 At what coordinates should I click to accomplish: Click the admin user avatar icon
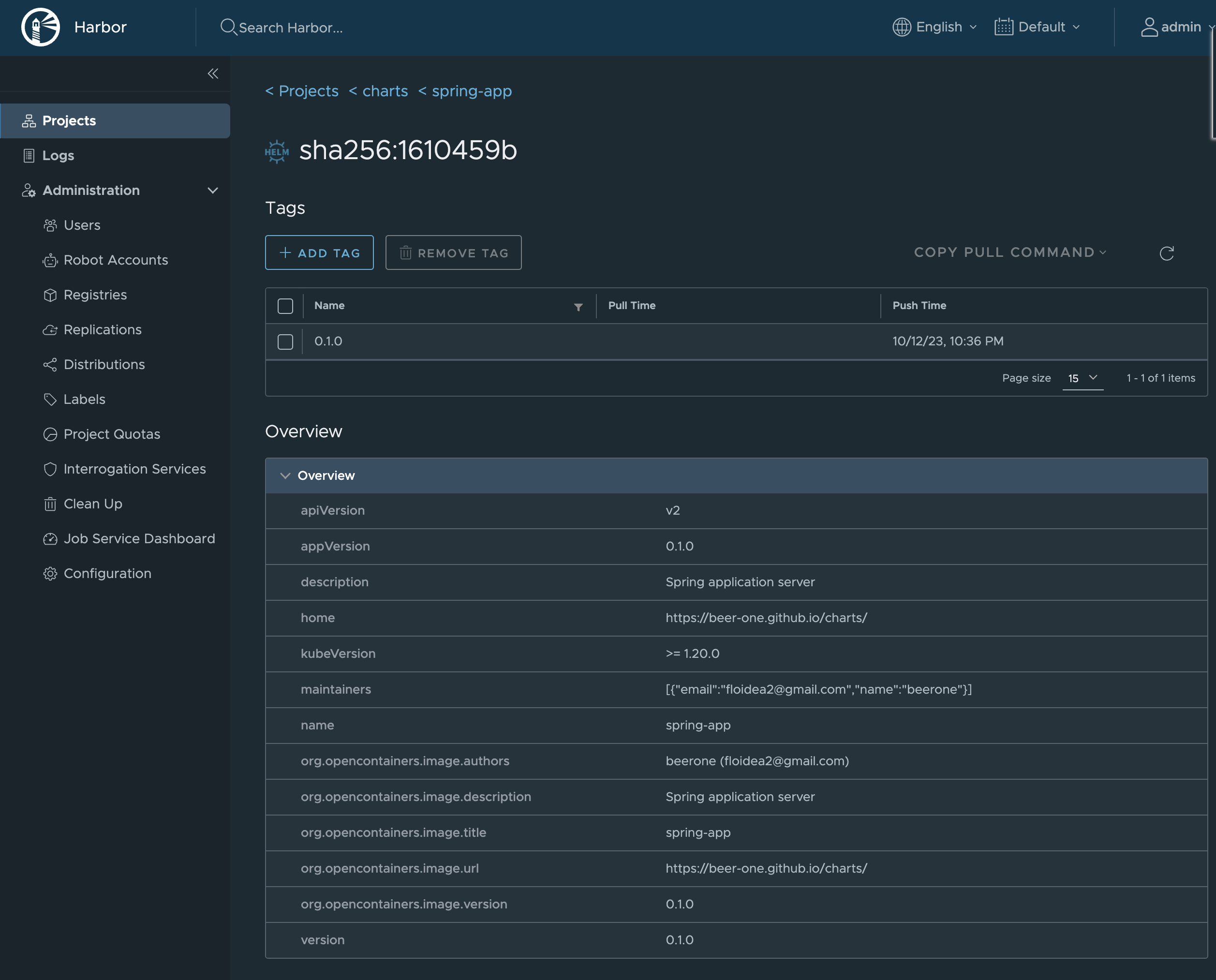(x=1149, y=27)
